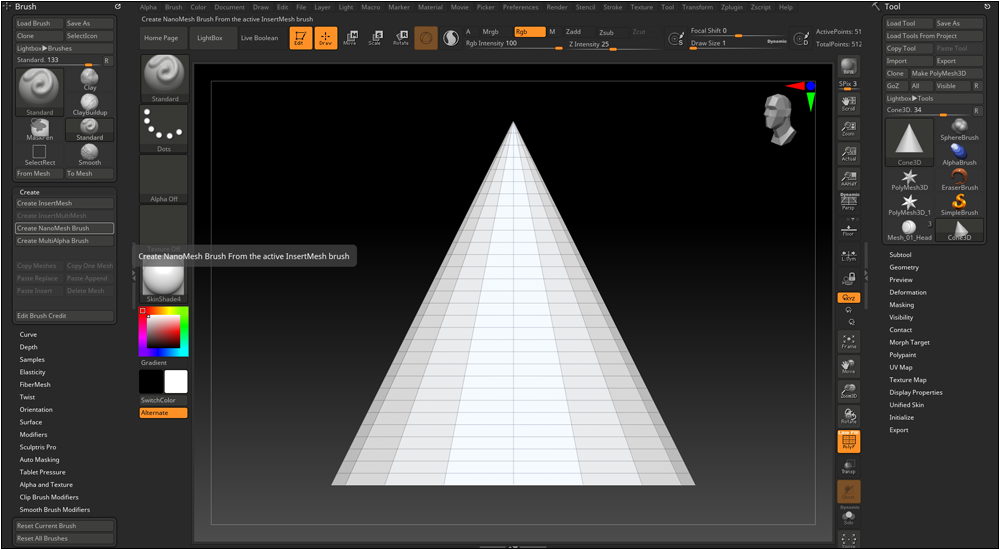Click the SkinShade4 material thumbnail
This screenshot has height=550, width=1000.
point(164,283)
